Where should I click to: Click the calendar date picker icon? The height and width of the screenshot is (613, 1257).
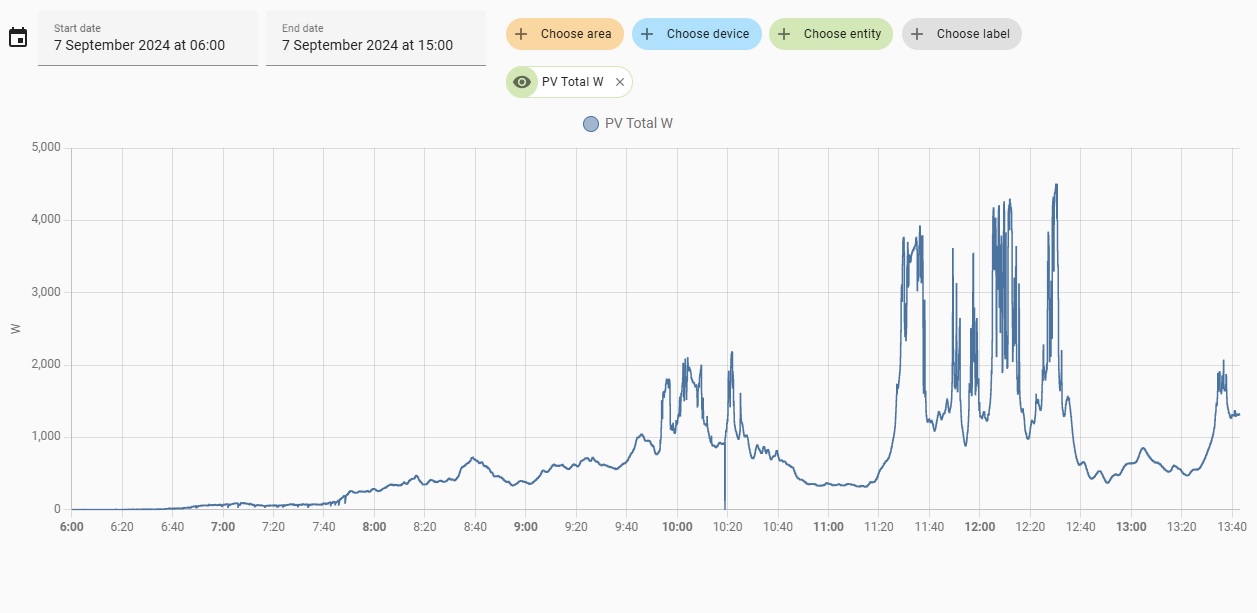point(18,38)
